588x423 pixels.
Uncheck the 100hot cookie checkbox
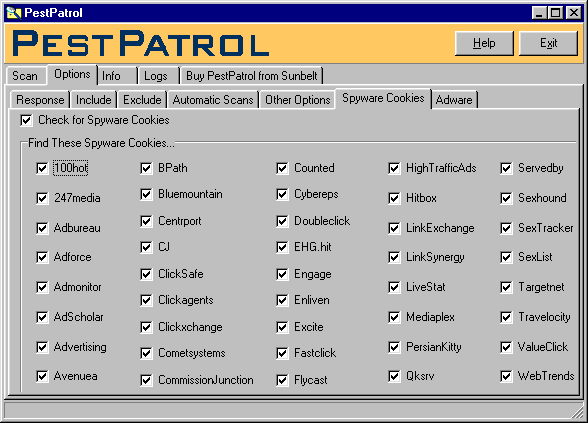click(x=42, y=168)
